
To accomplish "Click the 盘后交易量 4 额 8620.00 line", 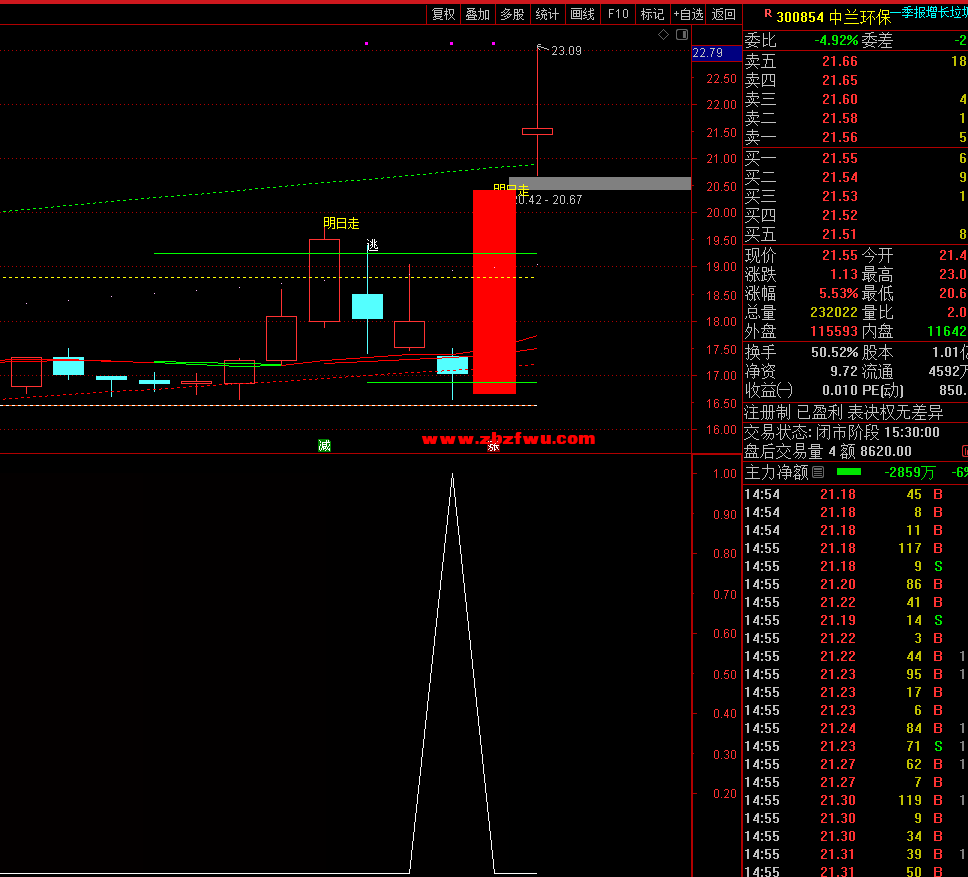I will click(827, 452).
